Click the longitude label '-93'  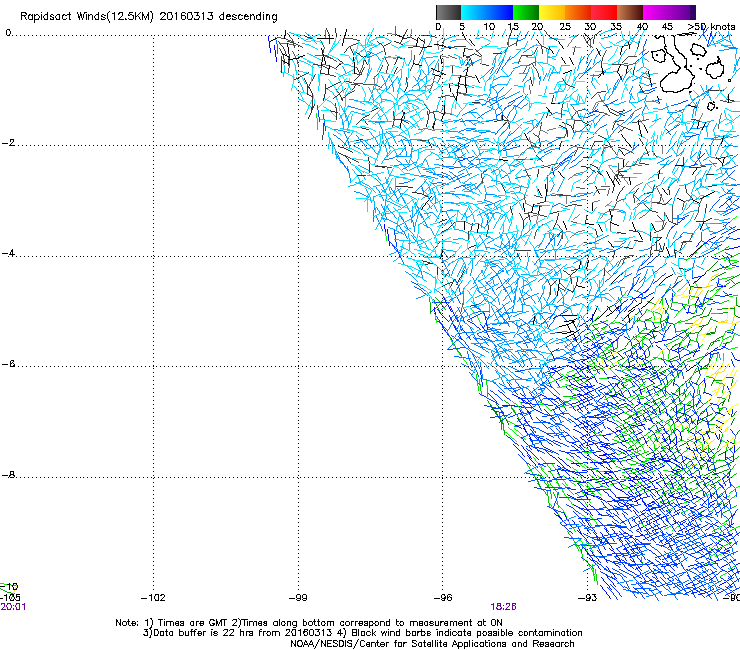pyautogui.click(x=588, y=598)
